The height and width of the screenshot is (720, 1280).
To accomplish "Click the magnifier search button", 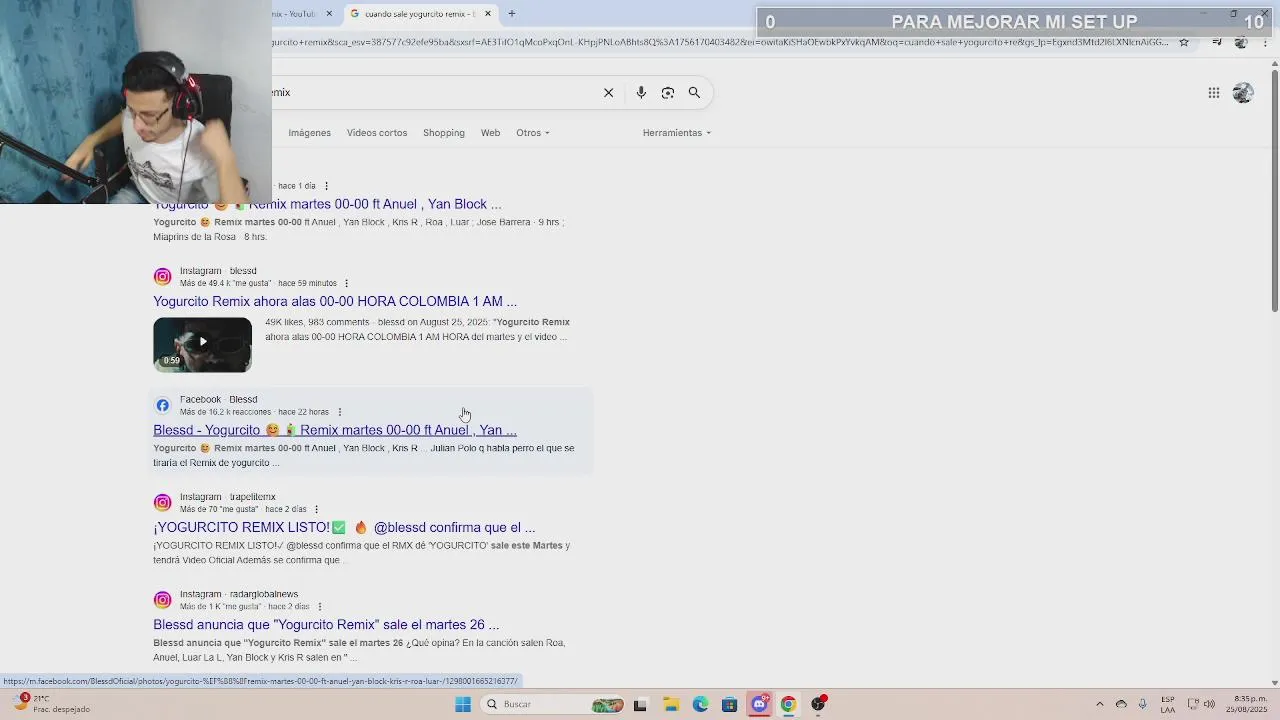I will 694,93.
